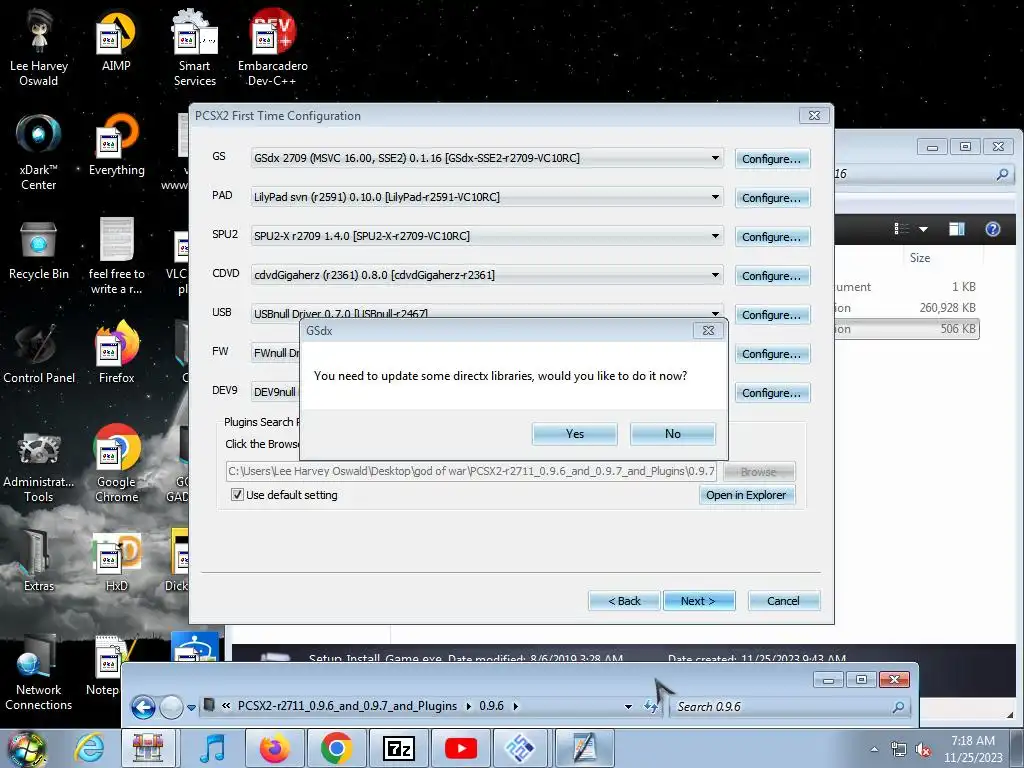Open recent pages dropdown next to forward button
Screen dimensions: 1024x768
click(x=191, y=707)
